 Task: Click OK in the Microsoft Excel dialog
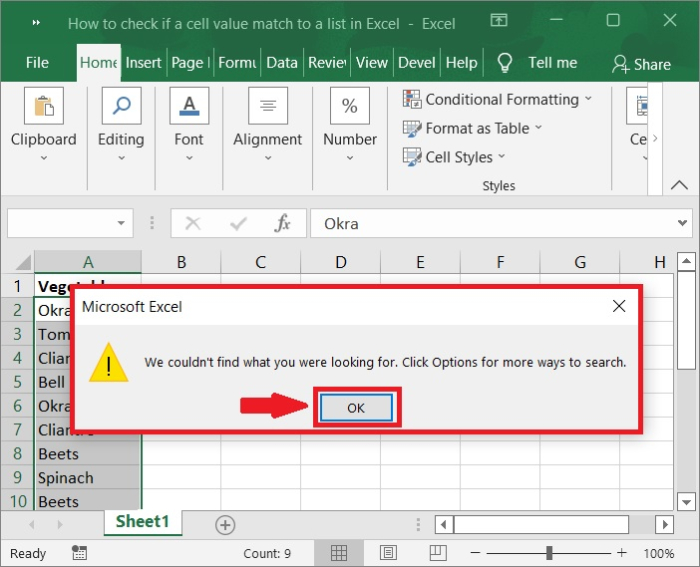(356, 408)
